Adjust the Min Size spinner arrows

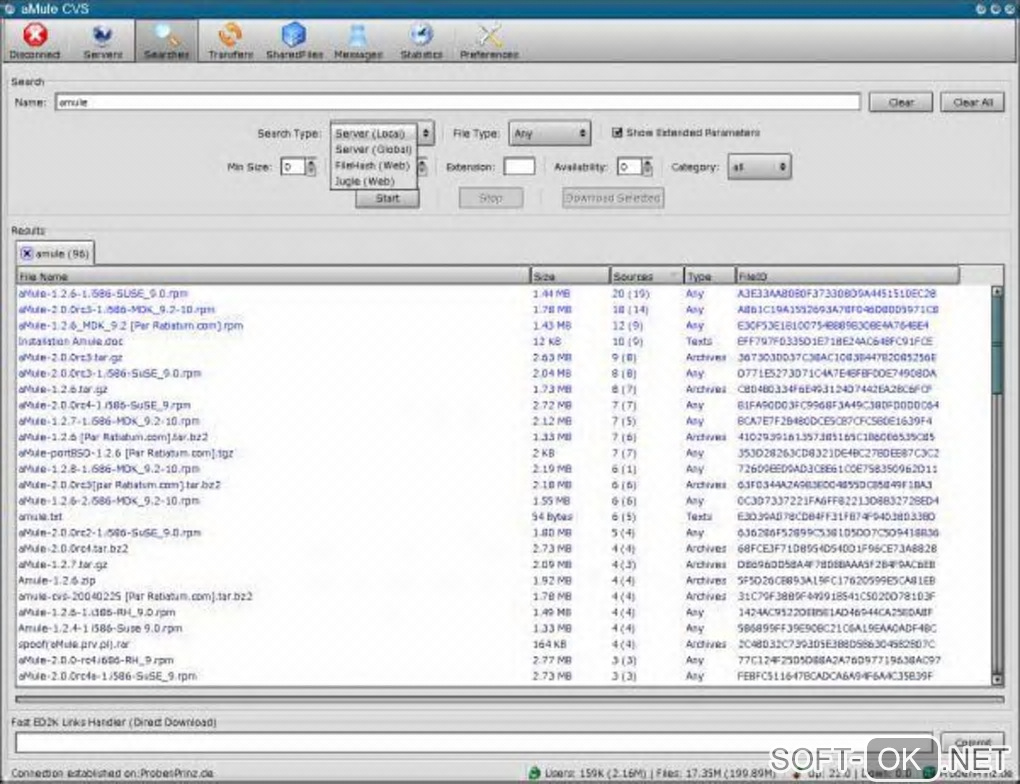[x=311, y=167]
